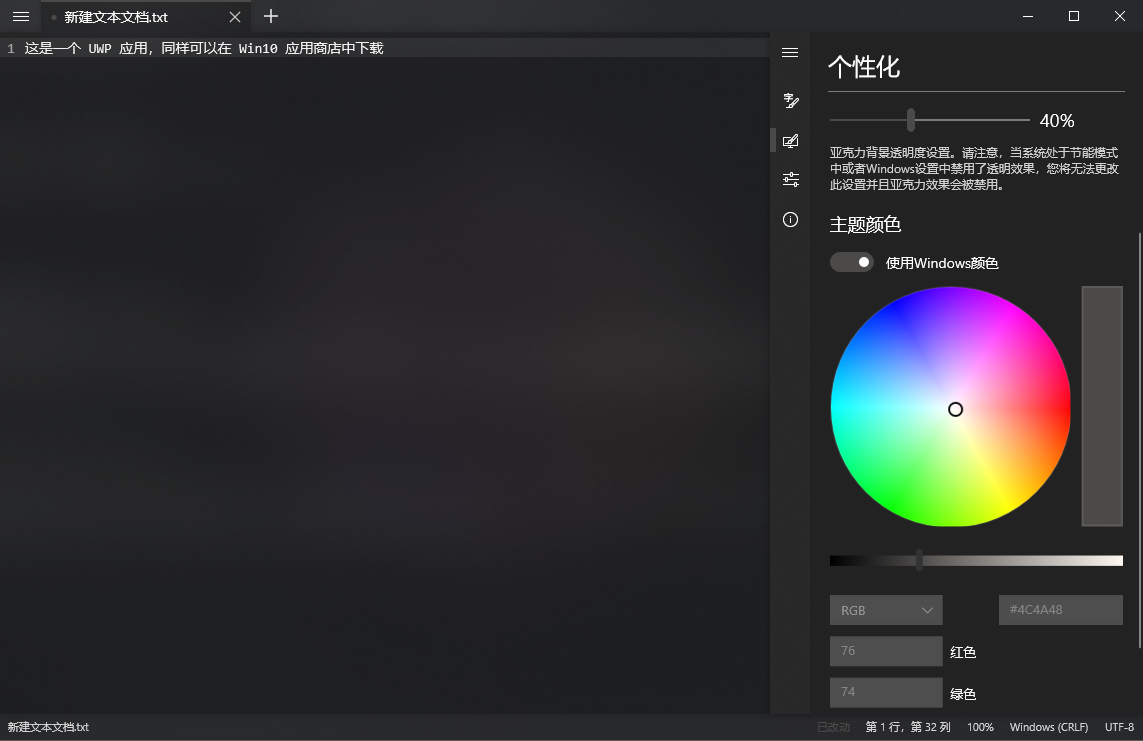The height and width of the screenshot is (741, 1143).
Task: Open the About info icon
Action: point(790,219)
